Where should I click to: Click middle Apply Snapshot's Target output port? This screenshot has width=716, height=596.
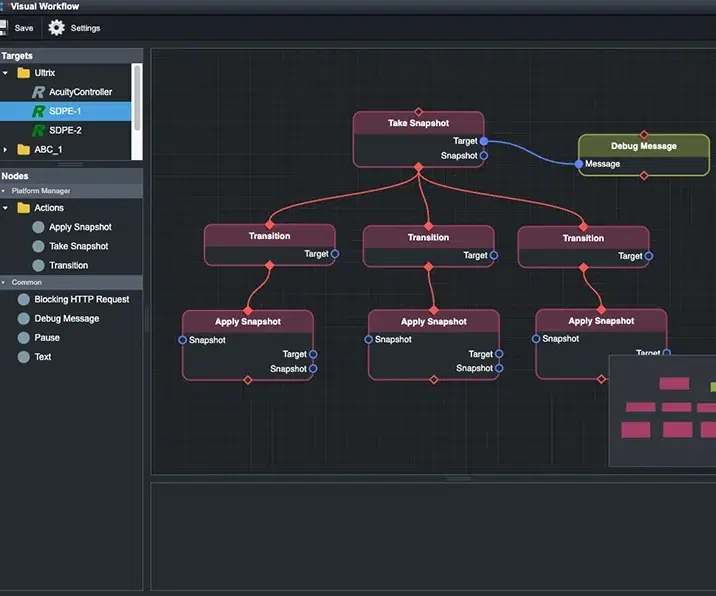(x=500, y=354)
